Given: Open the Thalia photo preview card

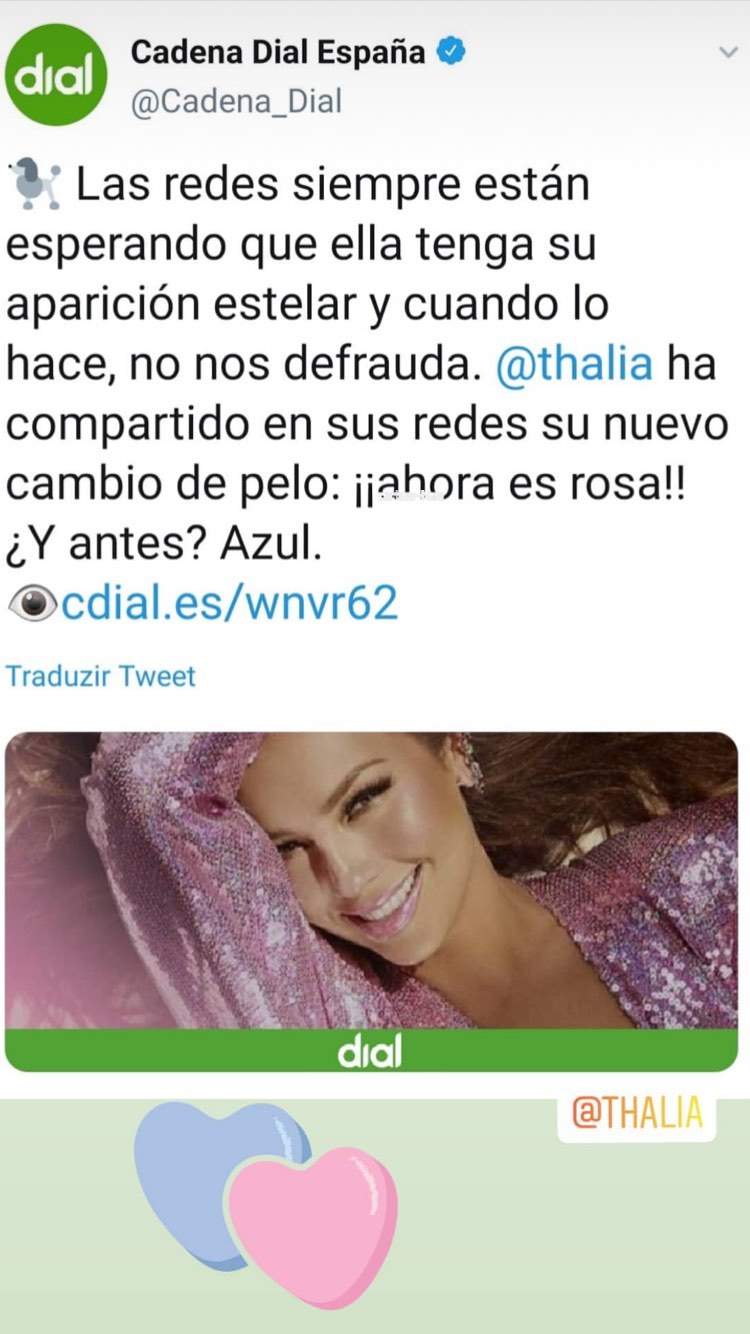Looking at the screenshot, I should [372, 901].
